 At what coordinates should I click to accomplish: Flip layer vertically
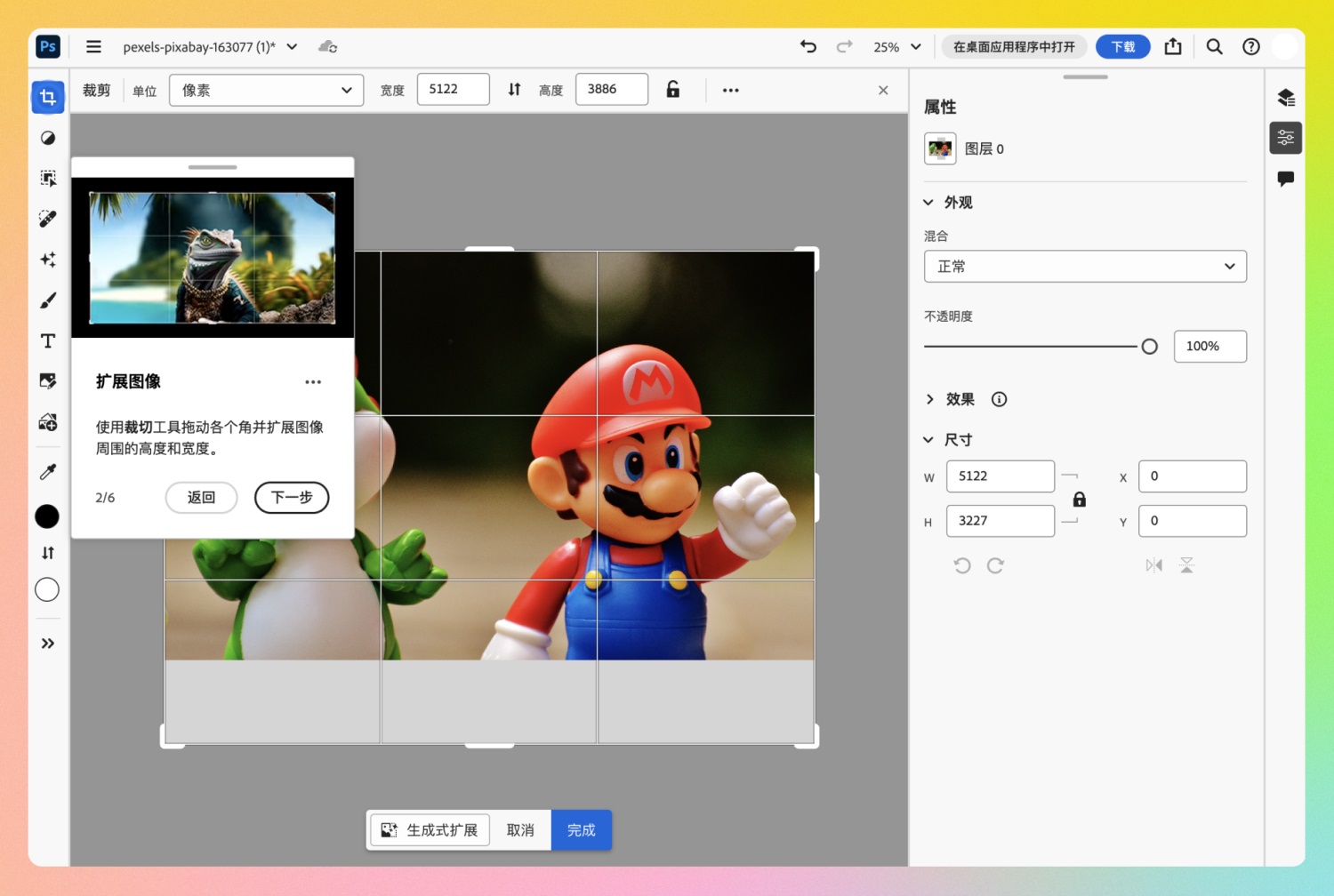click(x=1187, y=565)
